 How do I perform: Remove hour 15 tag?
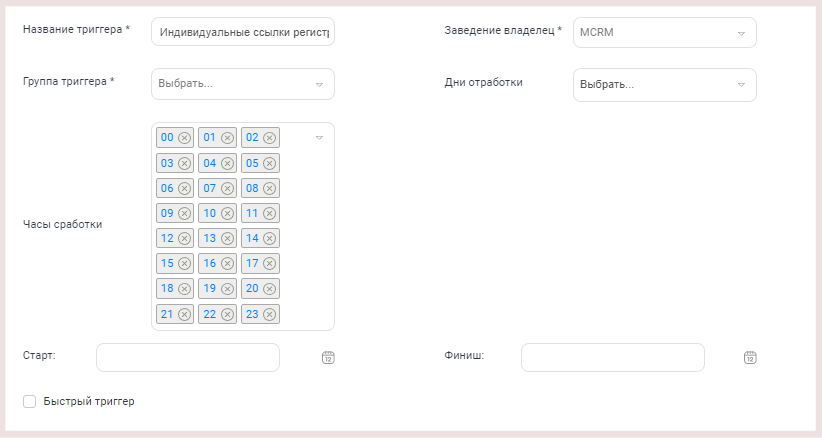click(184, 264)
